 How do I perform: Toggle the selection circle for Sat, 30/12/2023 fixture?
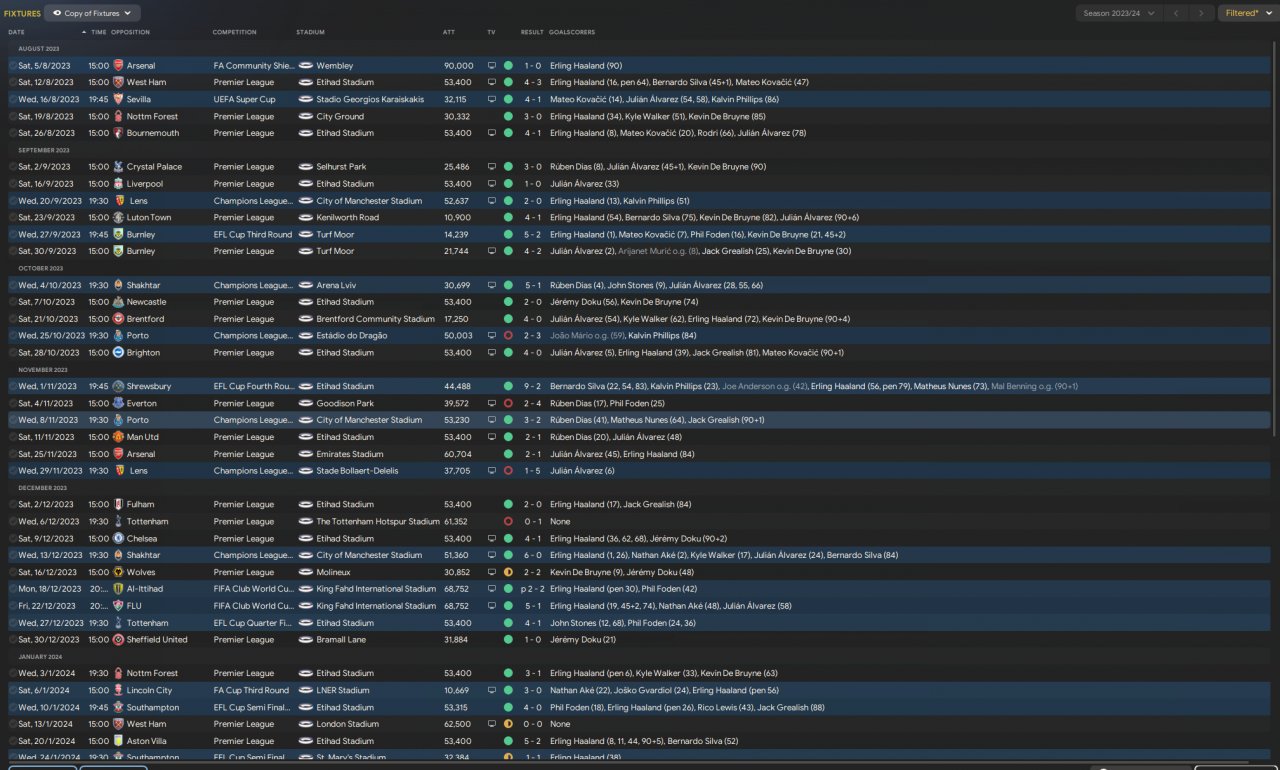13,640
